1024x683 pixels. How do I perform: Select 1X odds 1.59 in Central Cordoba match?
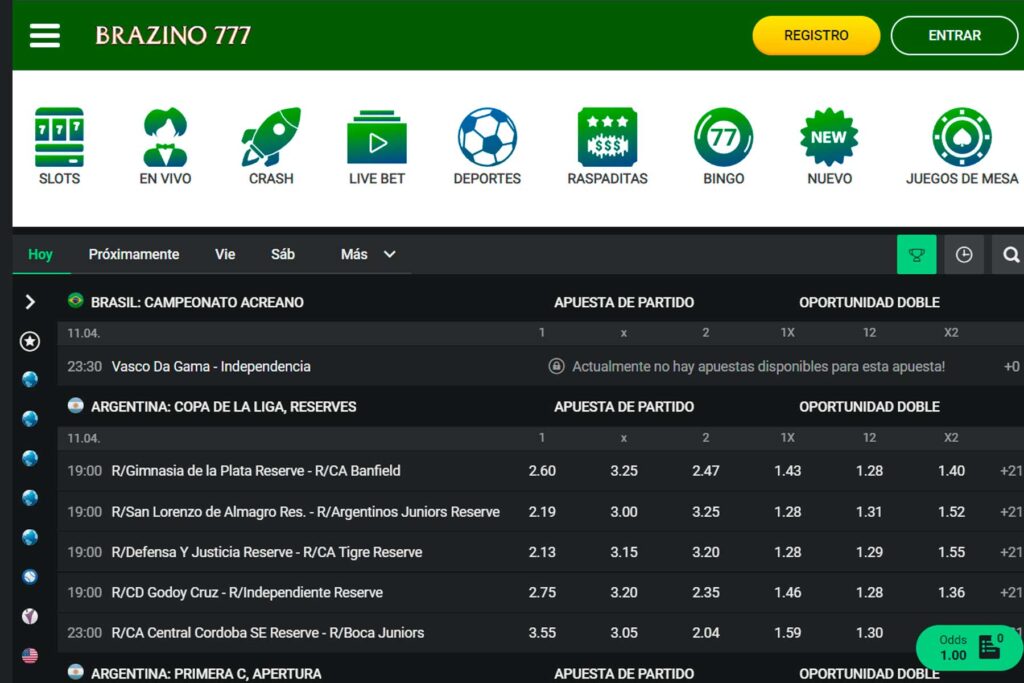[x=788, y=633]
